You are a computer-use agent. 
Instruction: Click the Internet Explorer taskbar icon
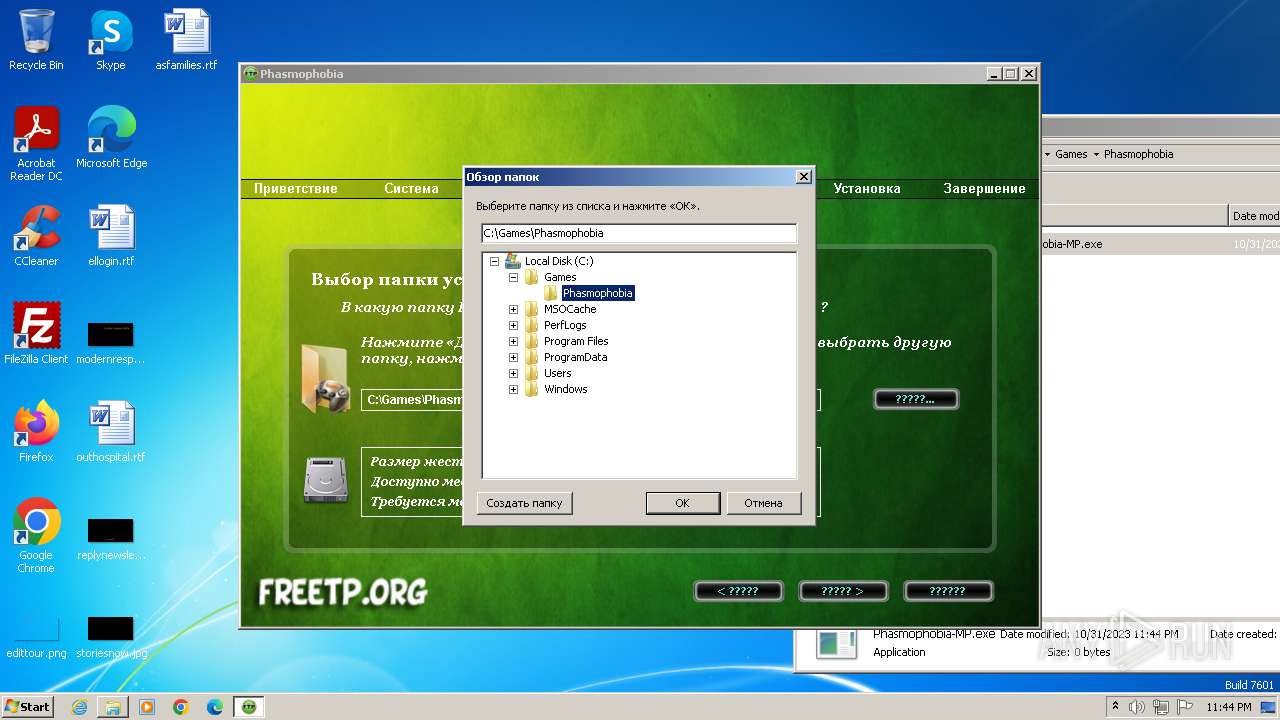click(x=79, y=707)
